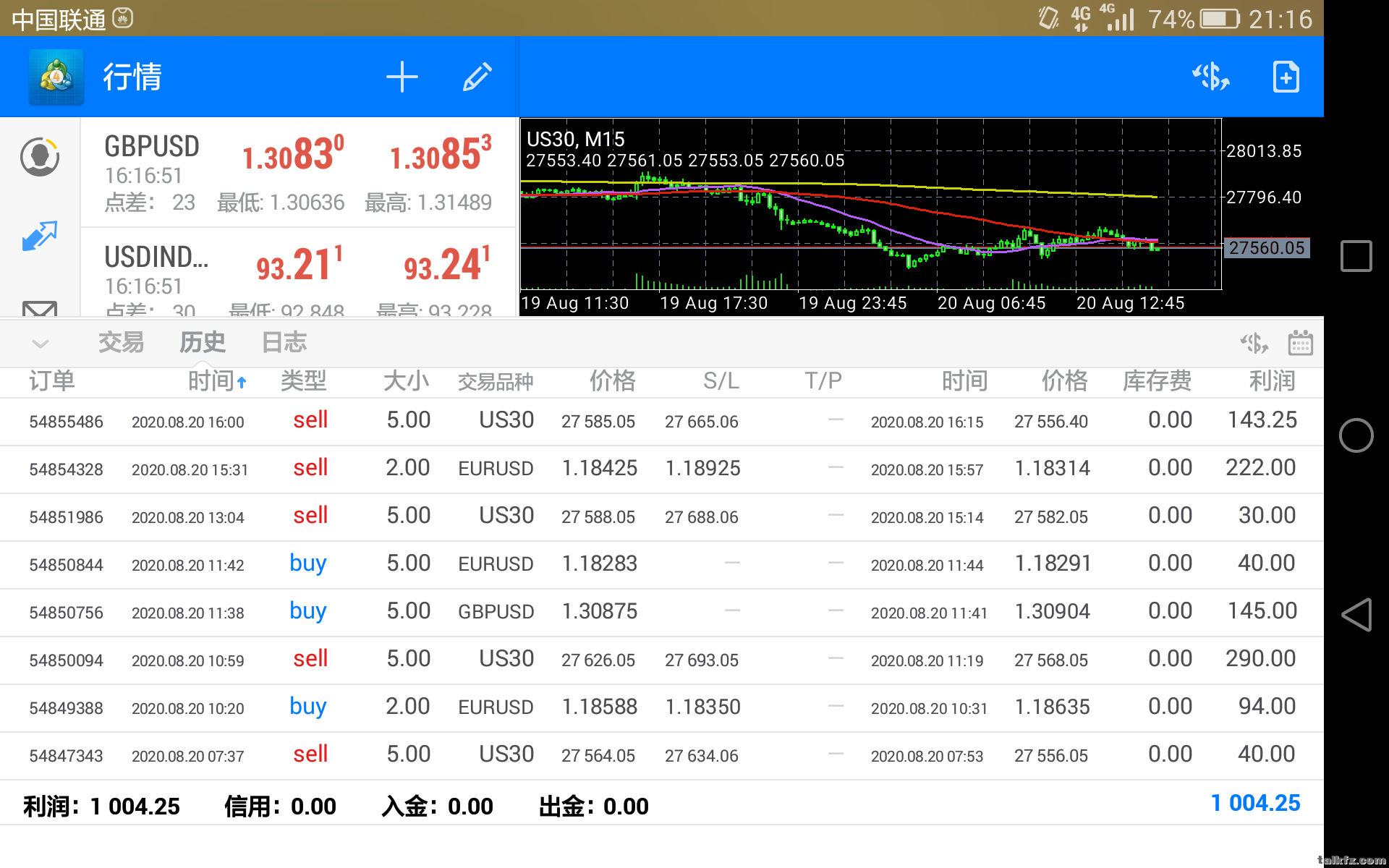The height and width of the screenshot is (868, 1389).
Task: Tap GBPUSD ask price 1.30853
Action: point(441,154)
